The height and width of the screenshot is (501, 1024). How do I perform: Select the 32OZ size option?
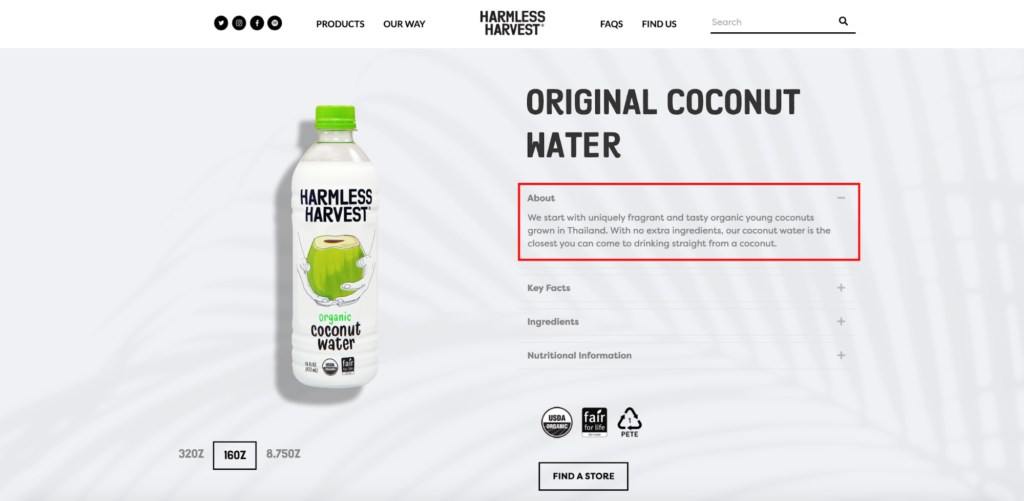pyautogui.click(x=191, y=454)
